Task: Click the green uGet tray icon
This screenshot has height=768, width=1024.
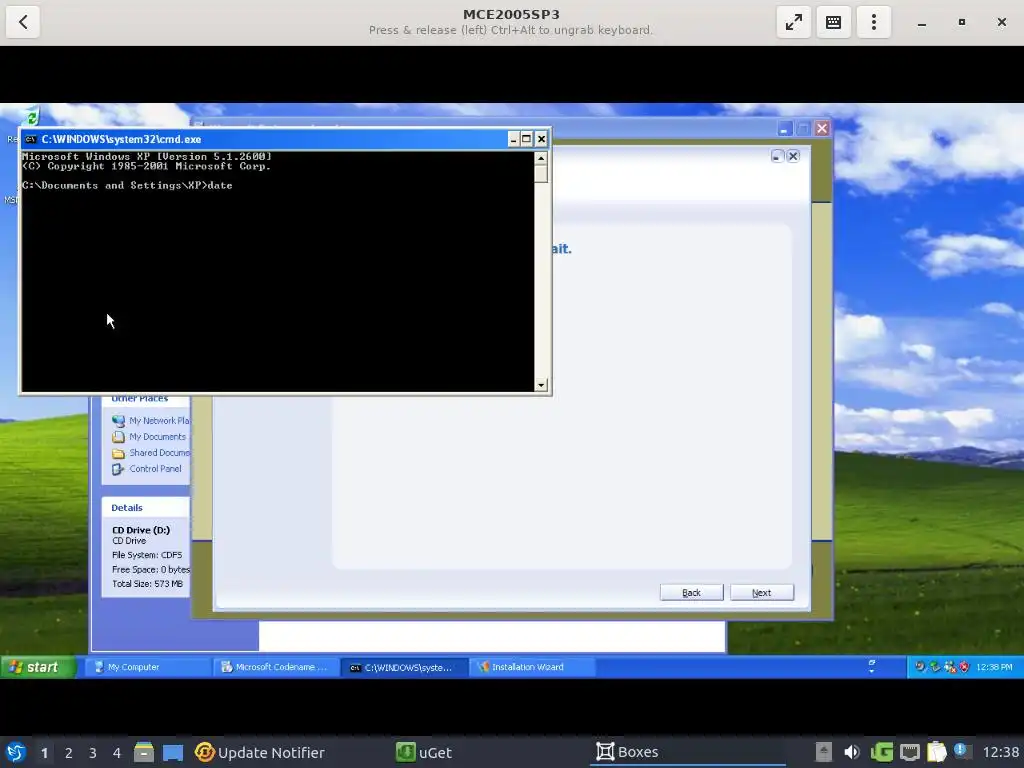Action: pyautogui.click(x=882, y=752)
